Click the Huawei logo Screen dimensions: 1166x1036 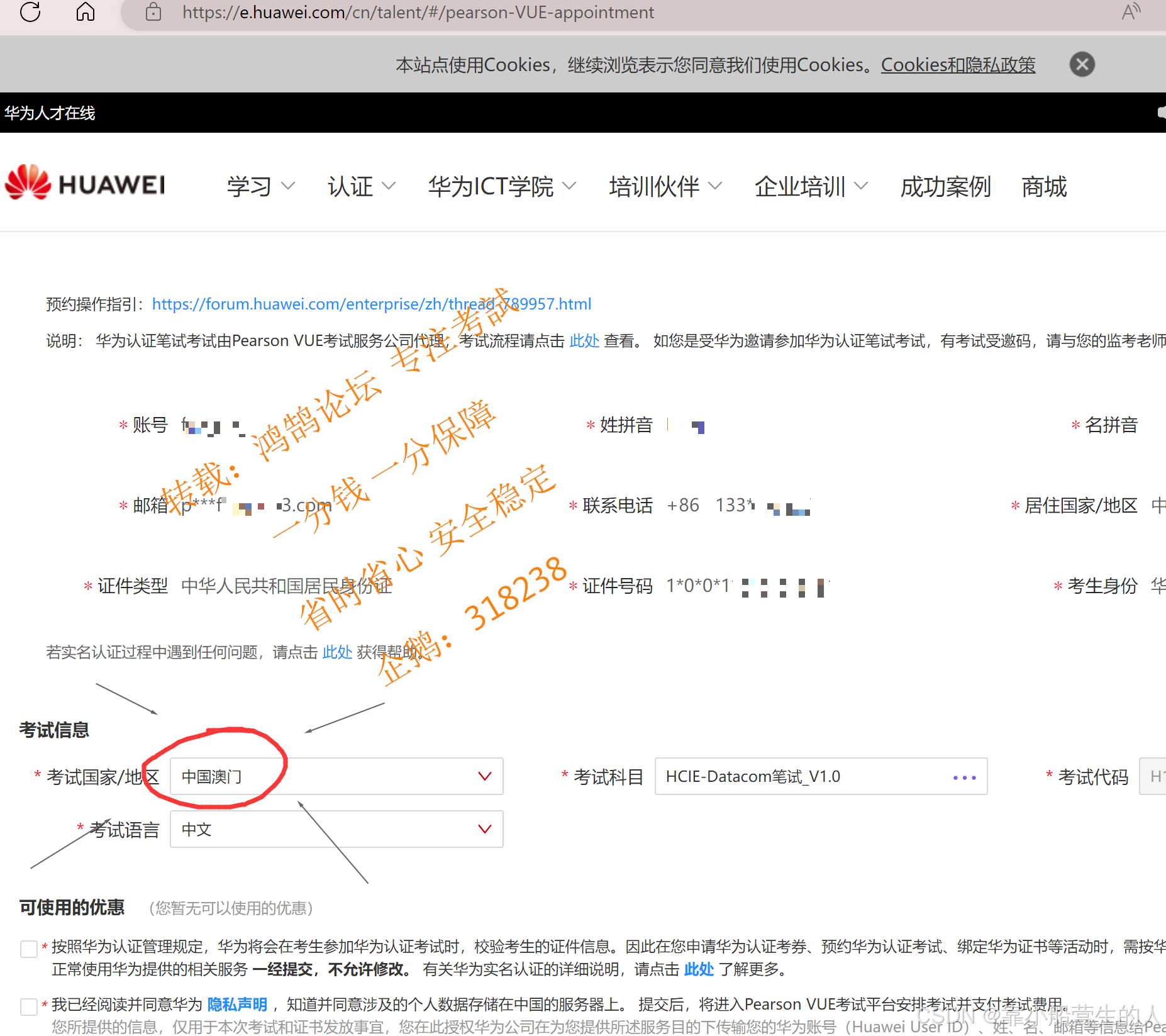pos(85,183)
